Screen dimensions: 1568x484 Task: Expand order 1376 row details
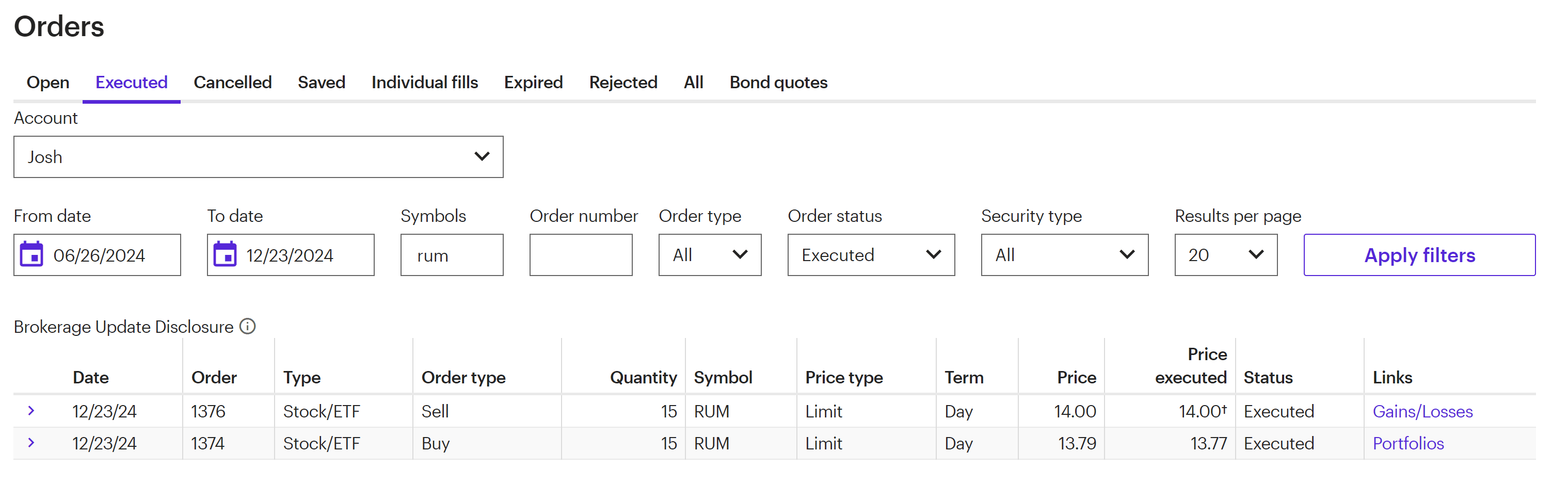click(x=31, y=411)
